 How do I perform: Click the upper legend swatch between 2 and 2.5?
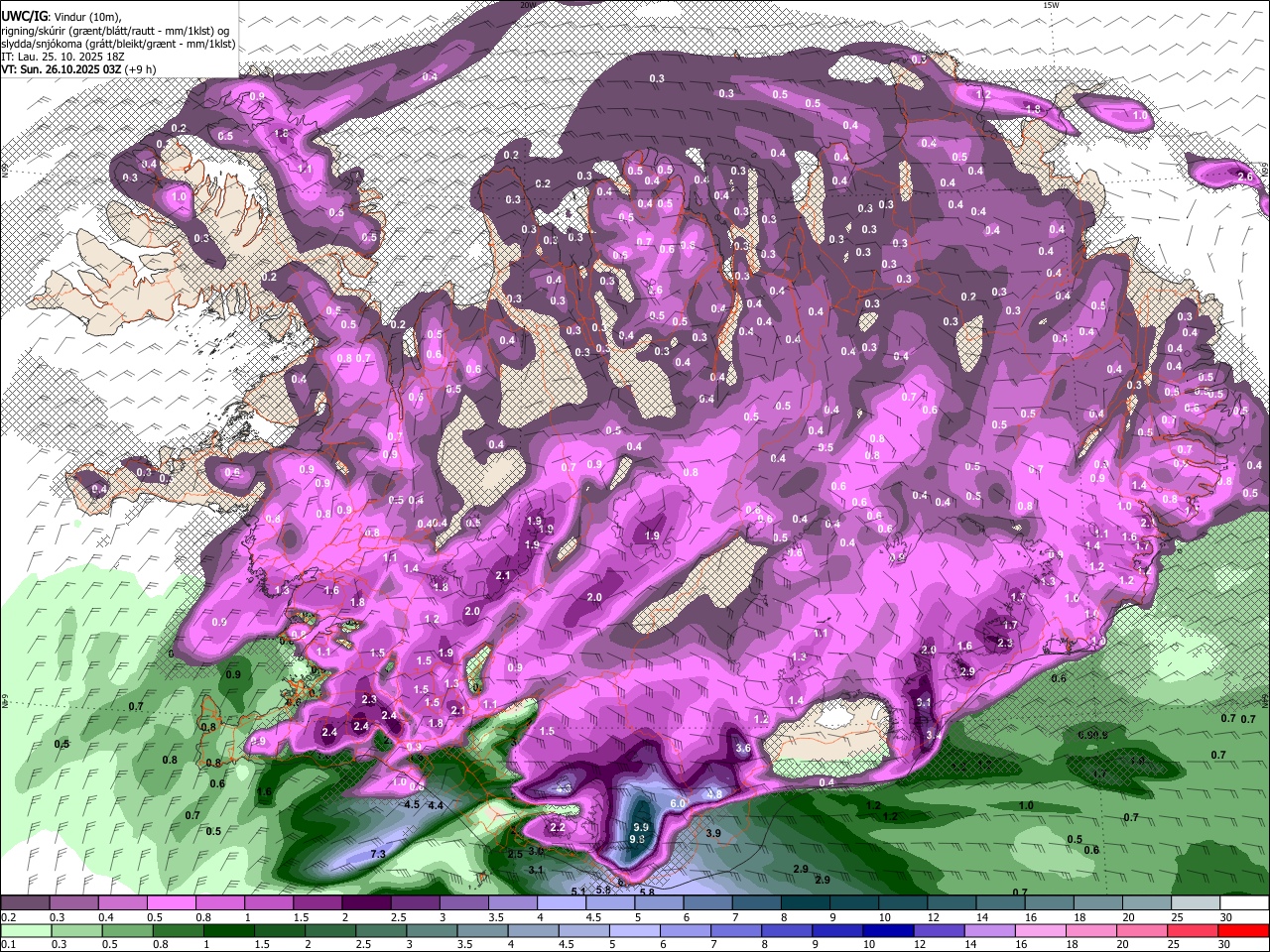coord(365,903)
